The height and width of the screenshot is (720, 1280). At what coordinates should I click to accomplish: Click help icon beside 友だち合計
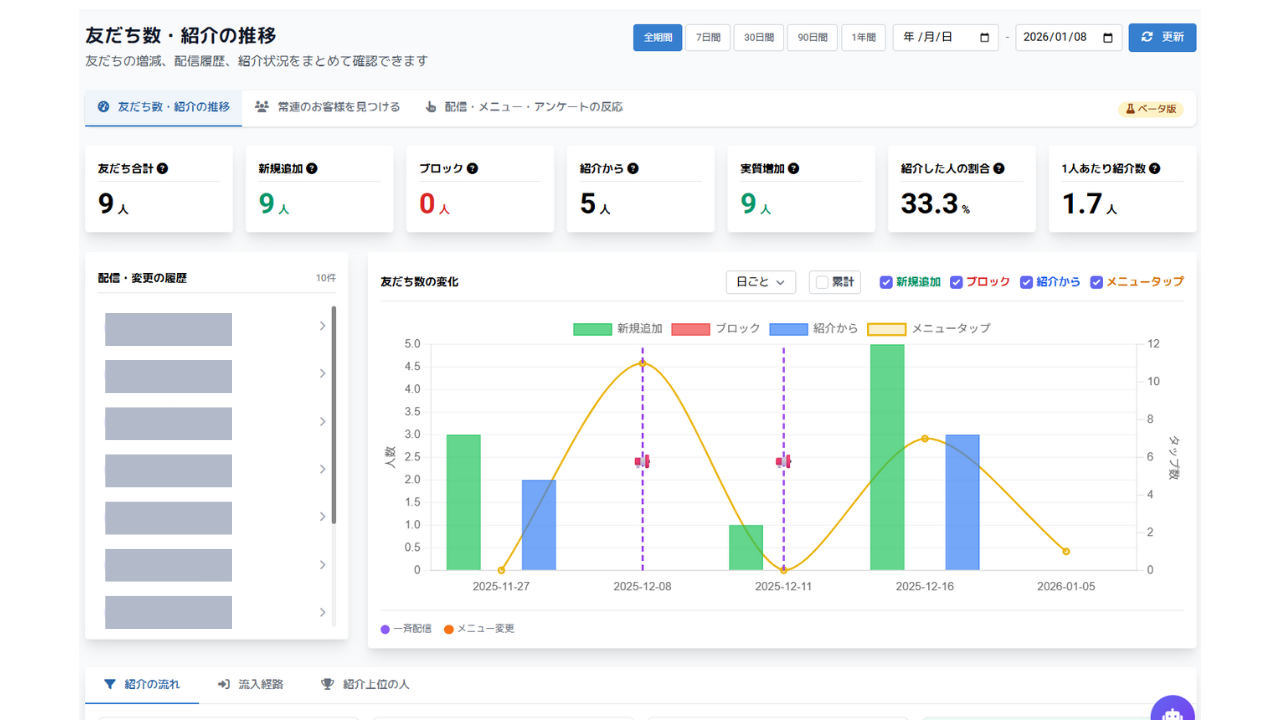click(x=162, y=169)
